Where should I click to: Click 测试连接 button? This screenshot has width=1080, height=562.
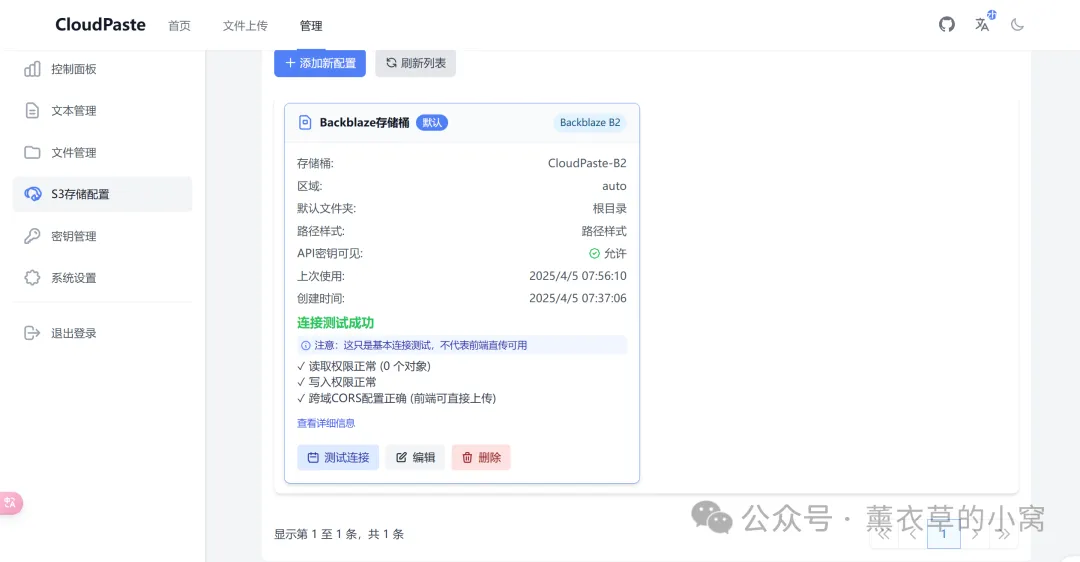[338, 457]
